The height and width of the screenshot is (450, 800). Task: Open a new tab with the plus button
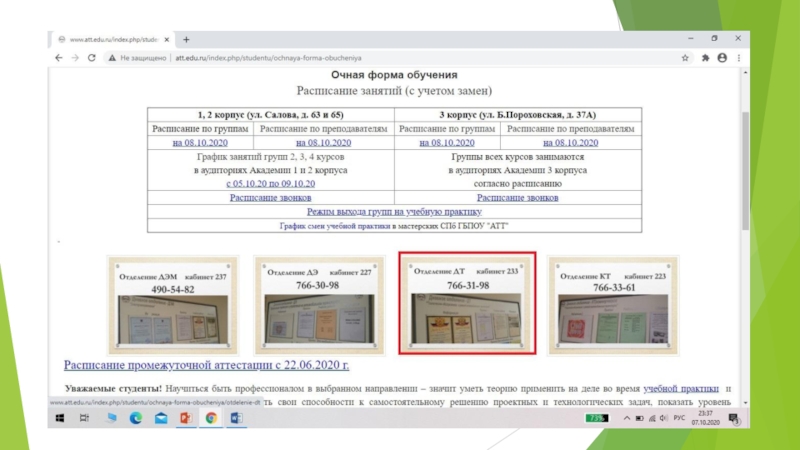(x=187, y=39)
